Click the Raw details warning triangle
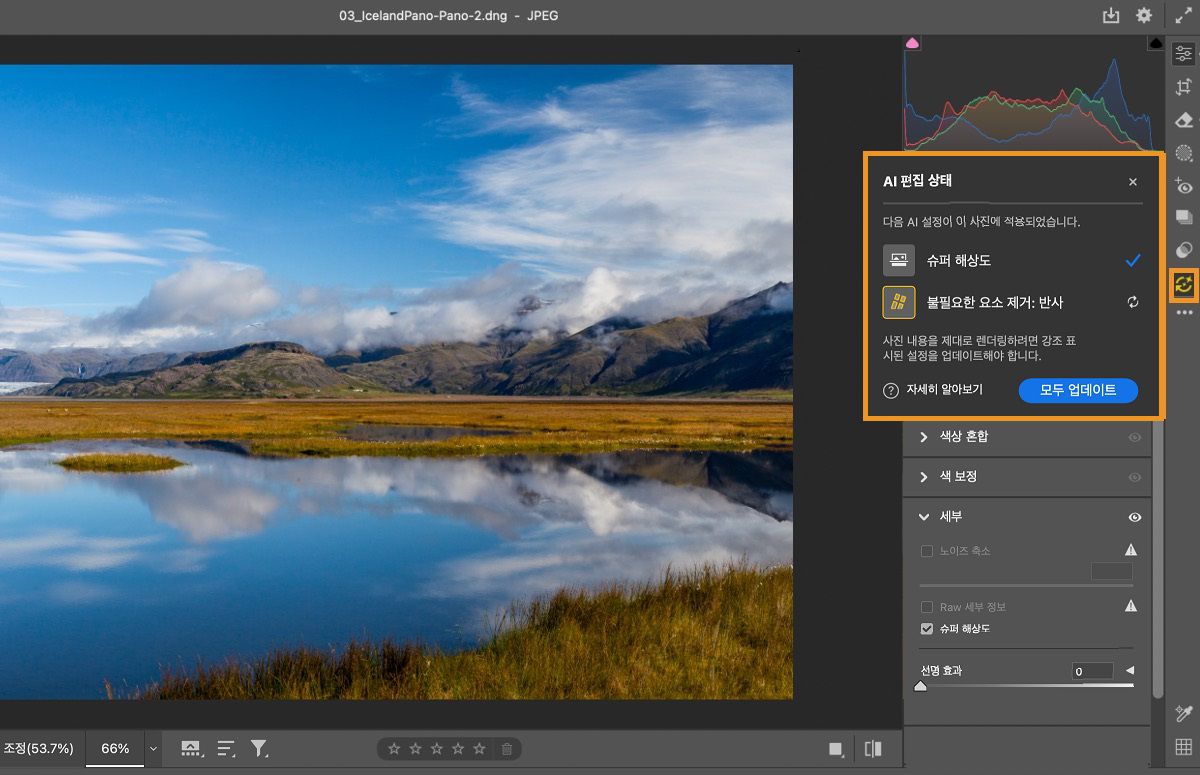The width and height of the screenshot is (1200, 775). click(1131, 606)
